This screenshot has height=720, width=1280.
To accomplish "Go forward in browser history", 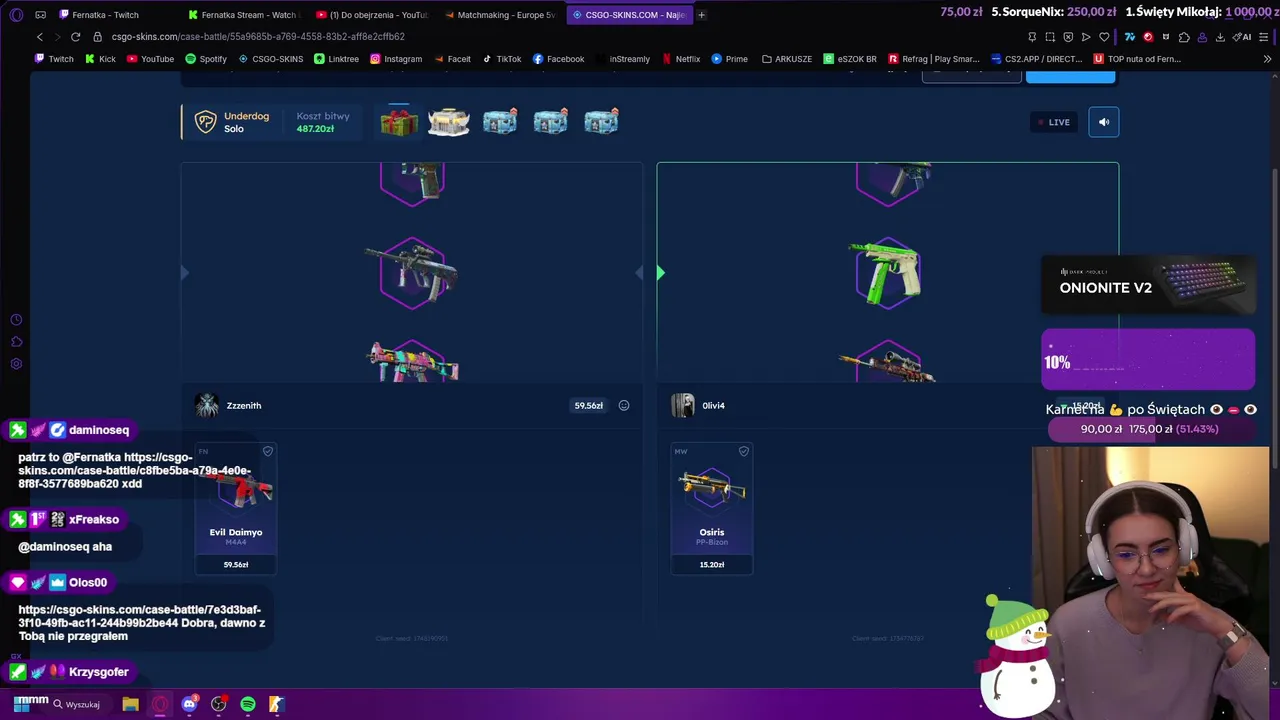I will [57, 37].
